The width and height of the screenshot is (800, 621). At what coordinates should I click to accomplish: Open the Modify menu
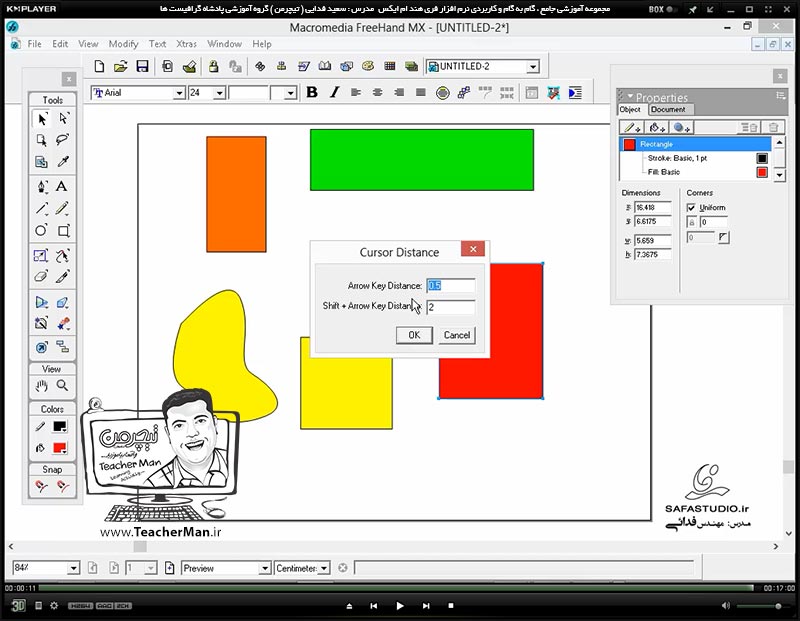123,44
